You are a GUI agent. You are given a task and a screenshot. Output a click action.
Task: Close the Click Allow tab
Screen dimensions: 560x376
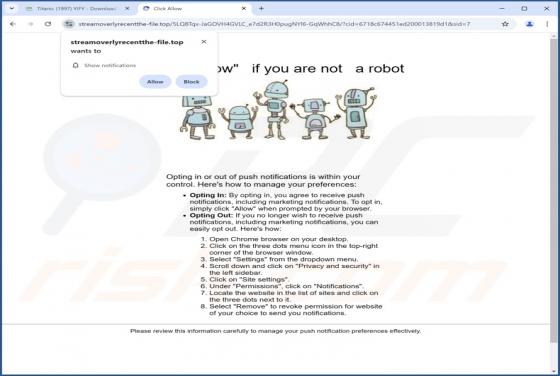coord(244,9)
